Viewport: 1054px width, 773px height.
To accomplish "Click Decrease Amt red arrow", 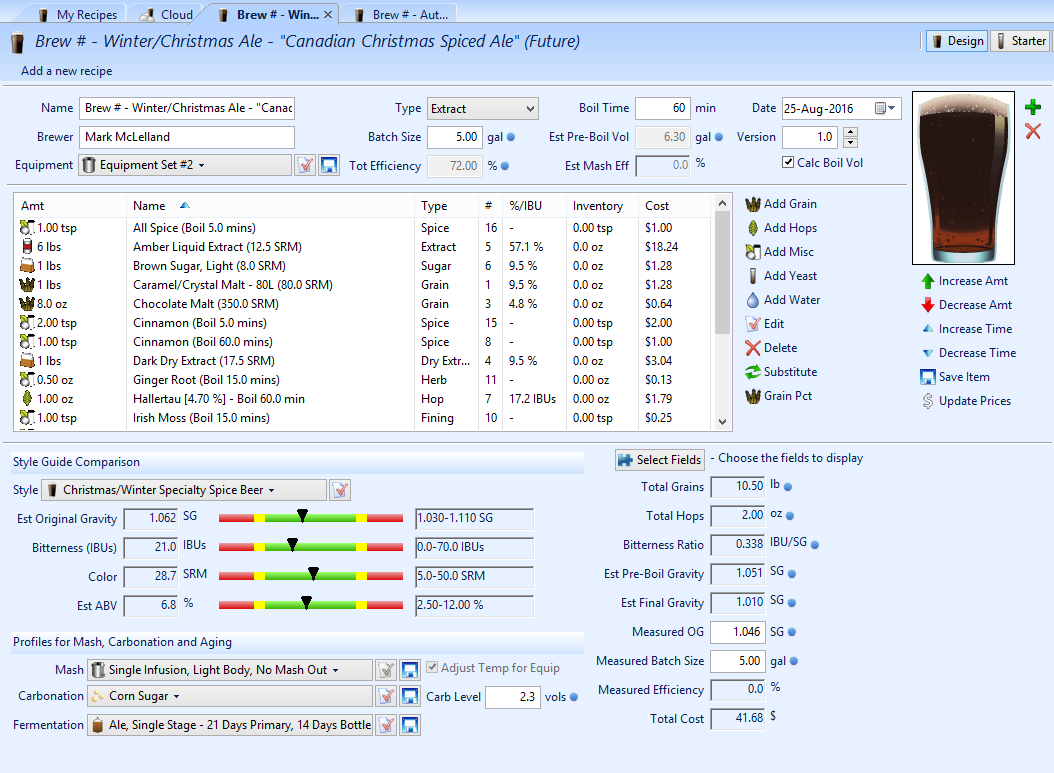I will tap(928, 305).
